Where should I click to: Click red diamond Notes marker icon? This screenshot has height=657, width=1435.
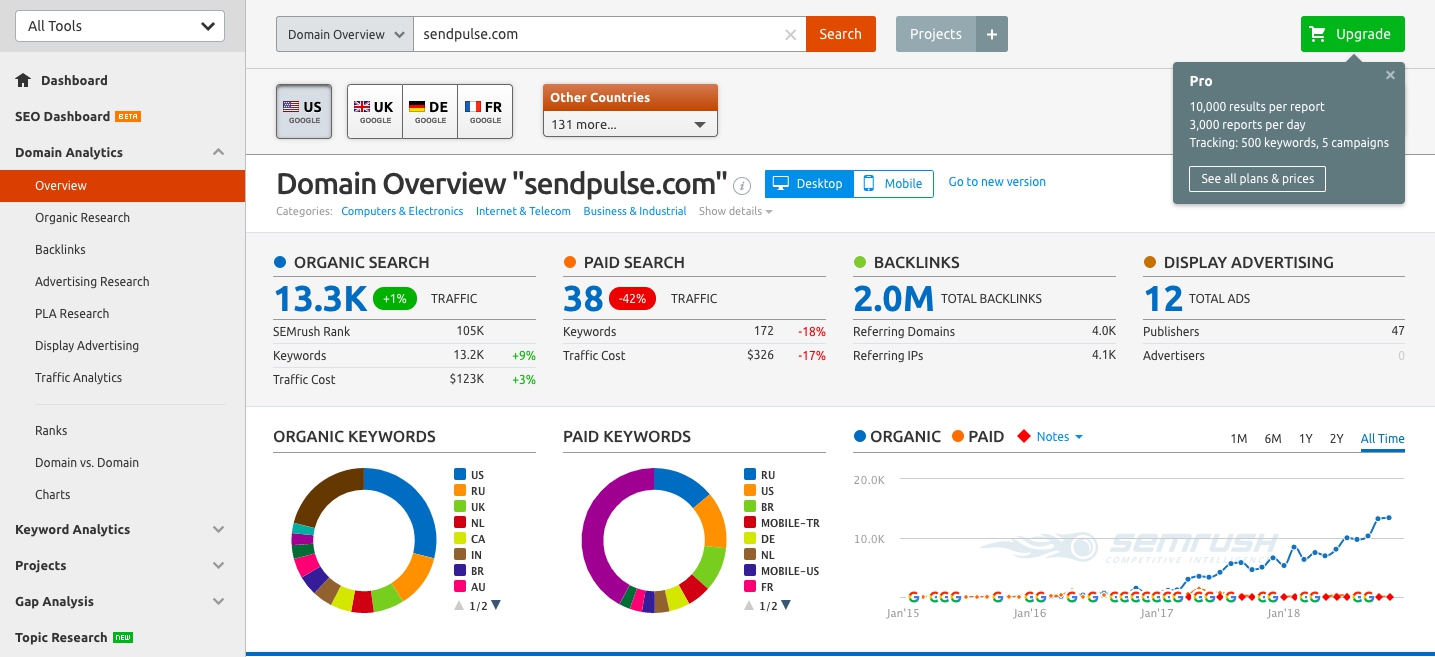click(1023, 437)
